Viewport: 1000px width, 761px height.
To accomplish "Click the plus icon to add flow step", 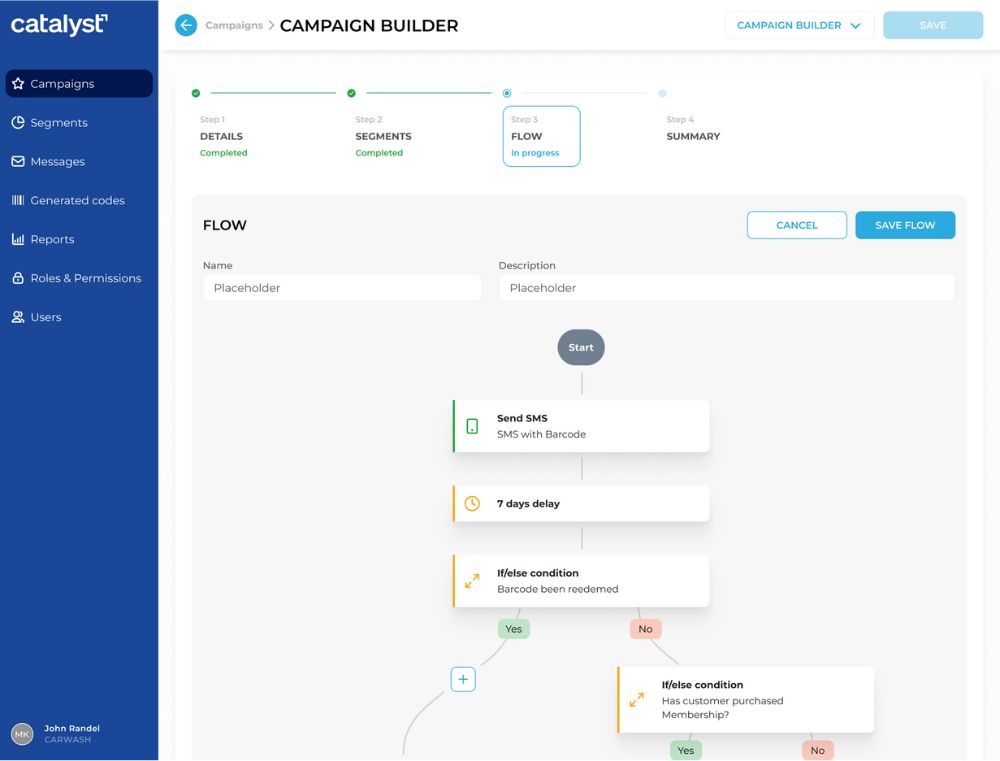I will (463, 680).
